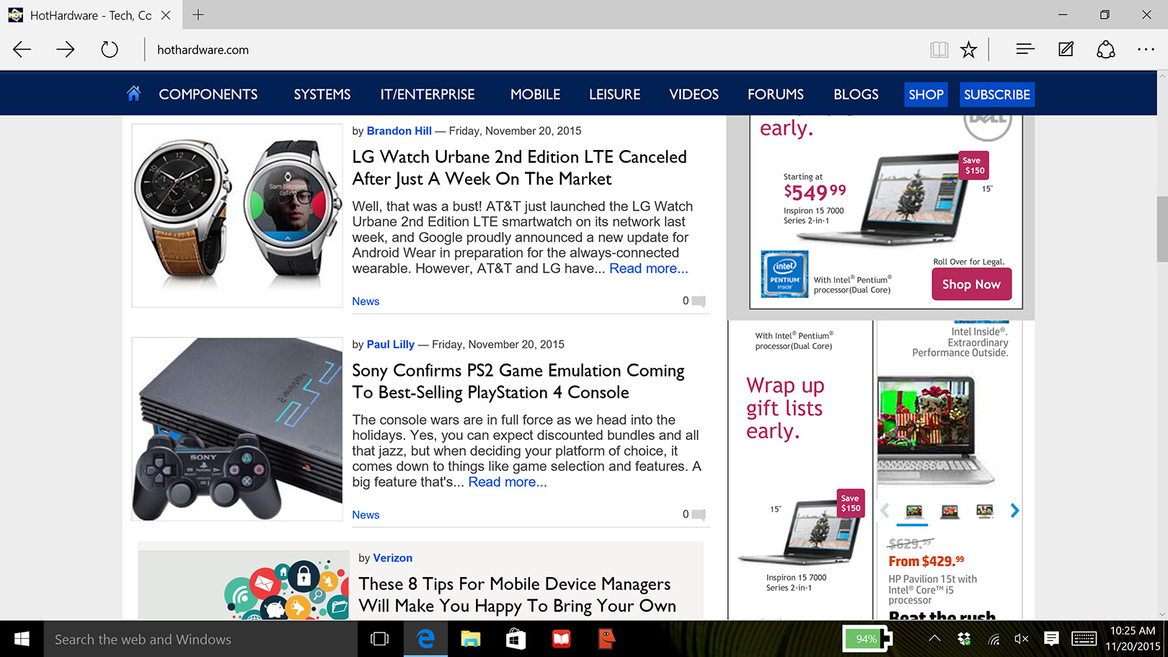Open the FORUMS section
The height and width of the screenshot is (657, 1168).
click(775, 95)
